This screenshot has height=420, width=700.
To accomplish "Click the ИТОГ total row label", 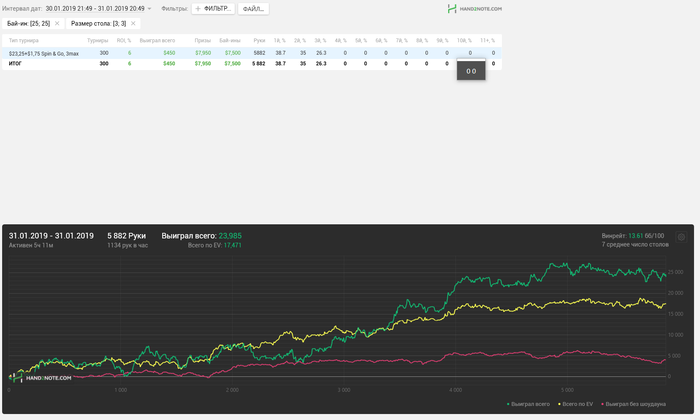I will click(x=15, y=63).
